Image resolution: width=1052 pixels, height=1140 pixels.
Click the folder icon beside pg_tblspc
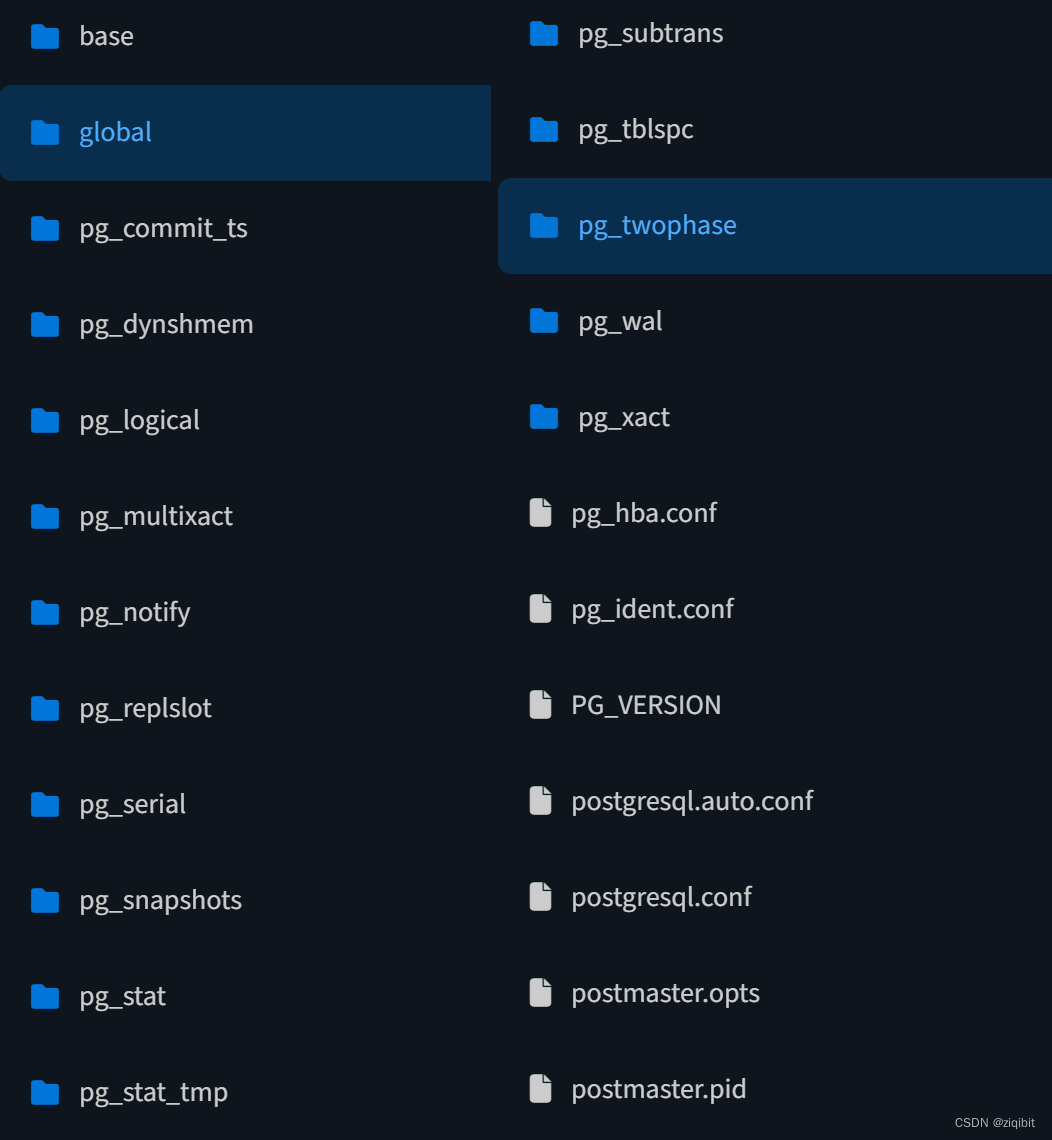click(x=543, y=129)
